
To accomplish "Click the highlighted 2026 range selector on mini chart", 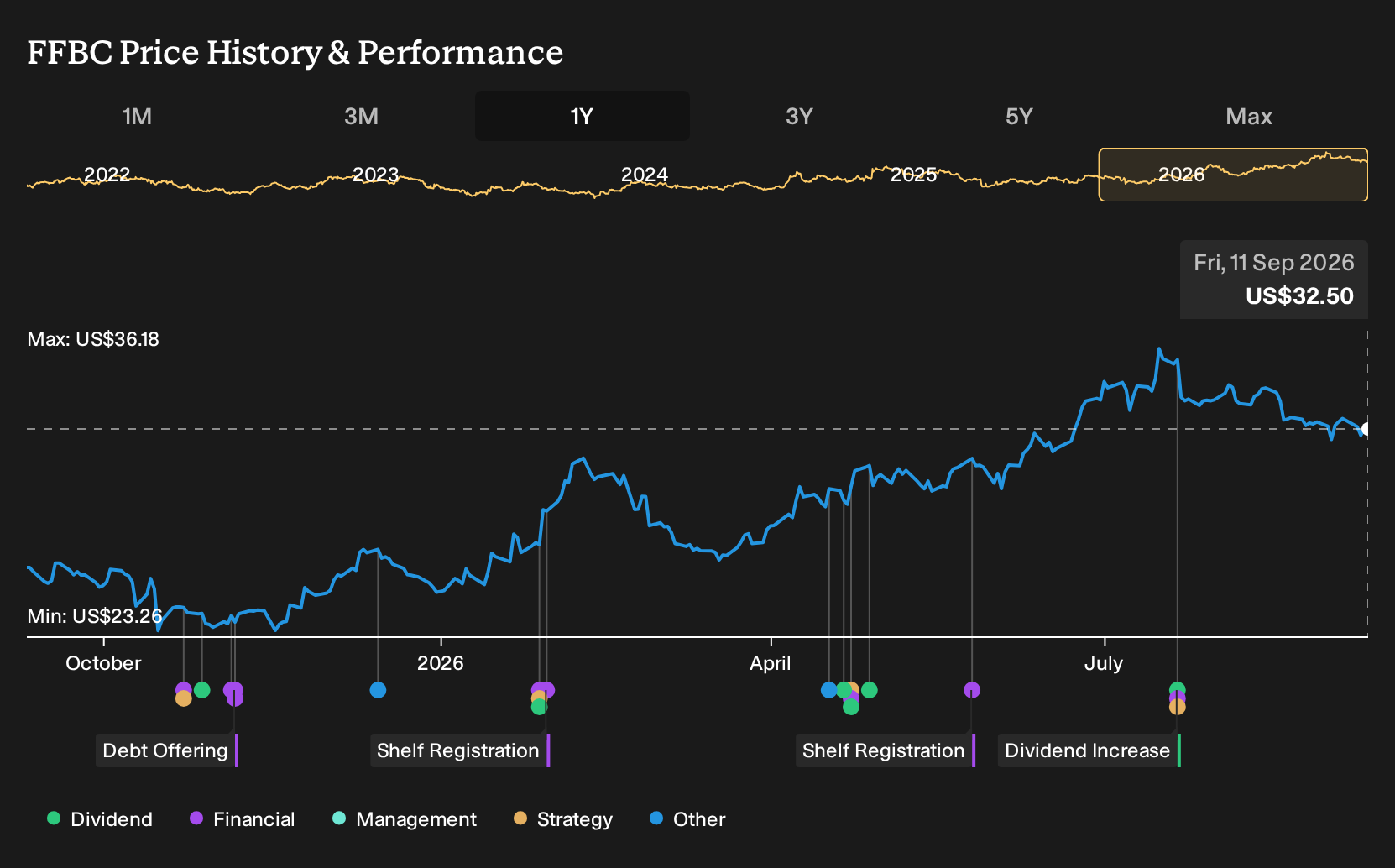I will click(x=1233, y=175).
